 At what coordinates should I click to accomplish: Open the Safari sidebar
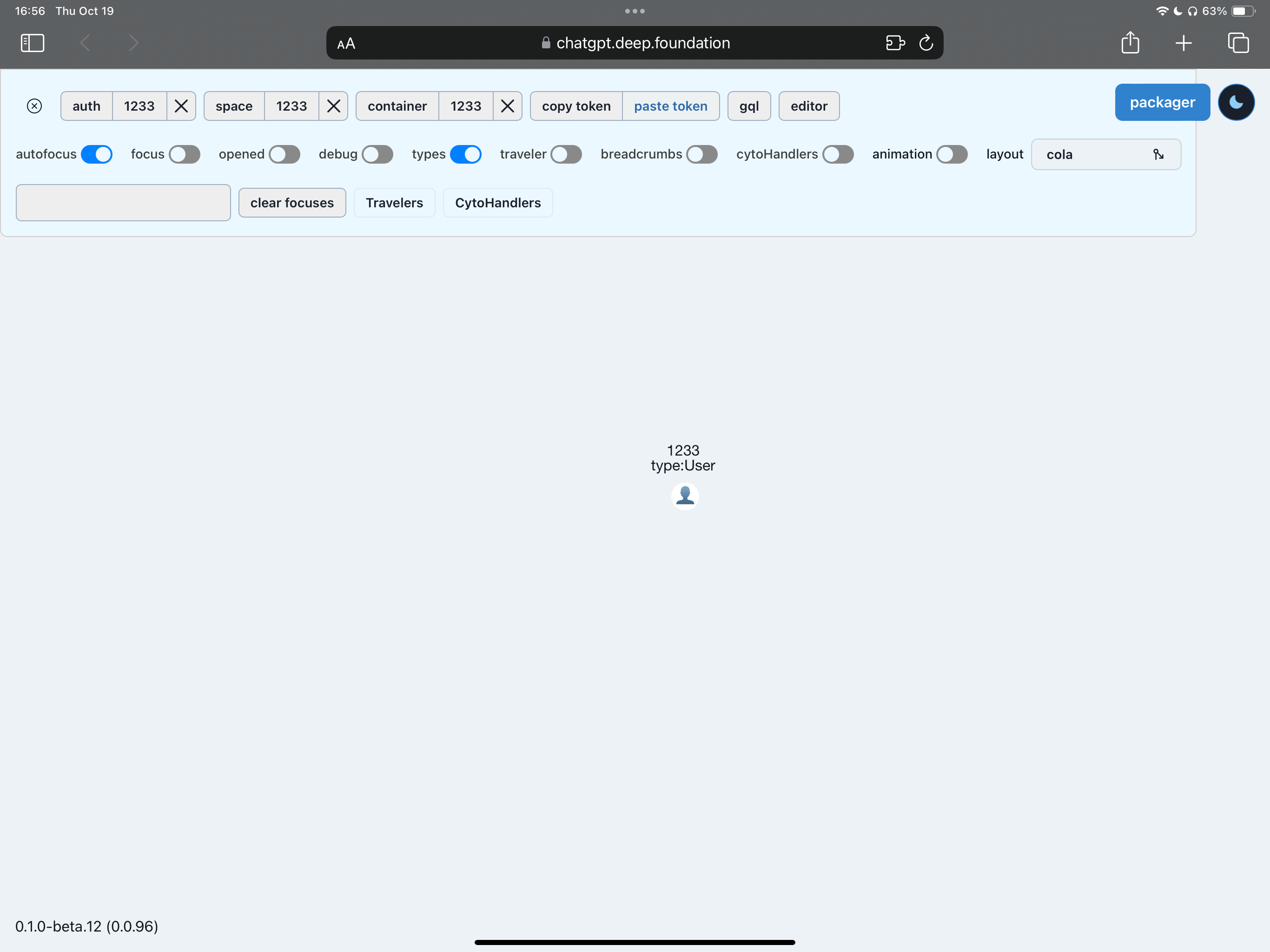point(32,42)
